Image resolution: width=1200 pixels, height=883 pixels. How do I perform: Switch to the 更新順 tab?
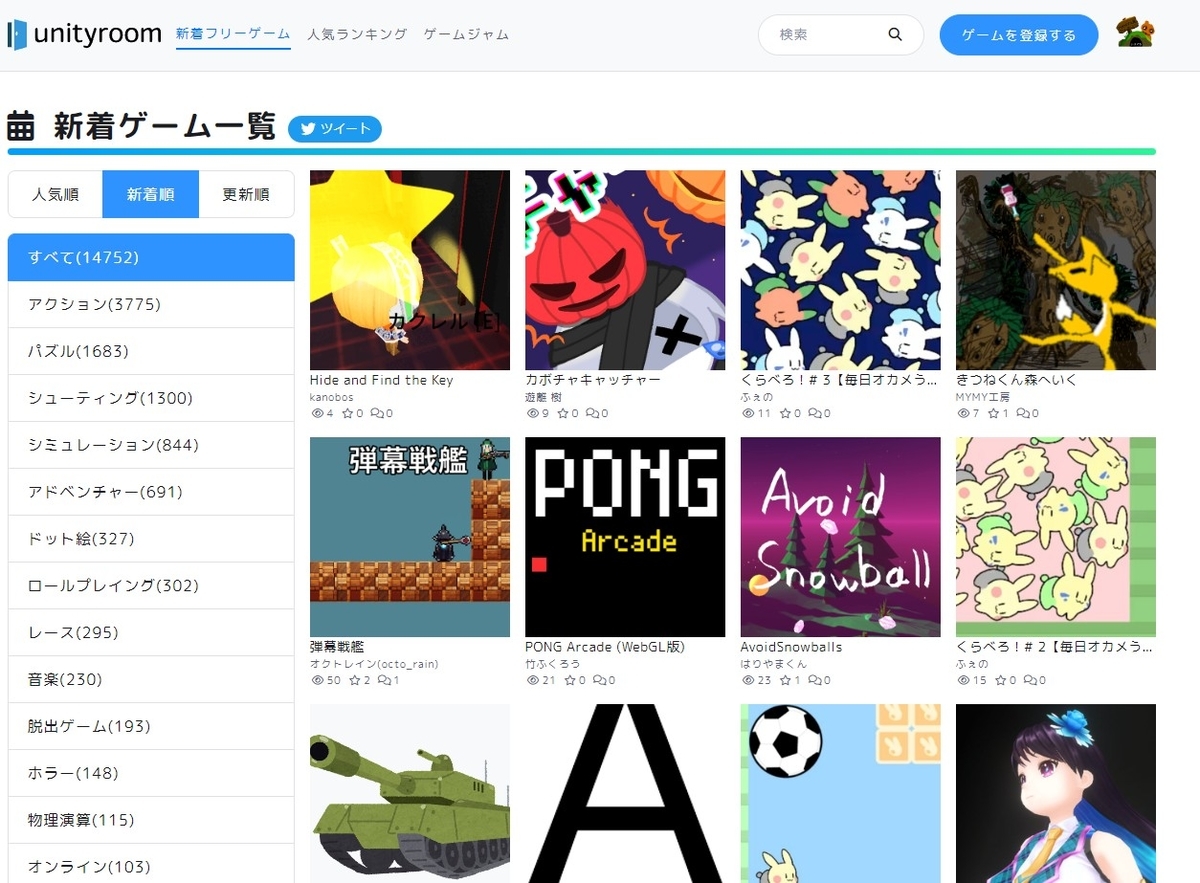(246, 194)
